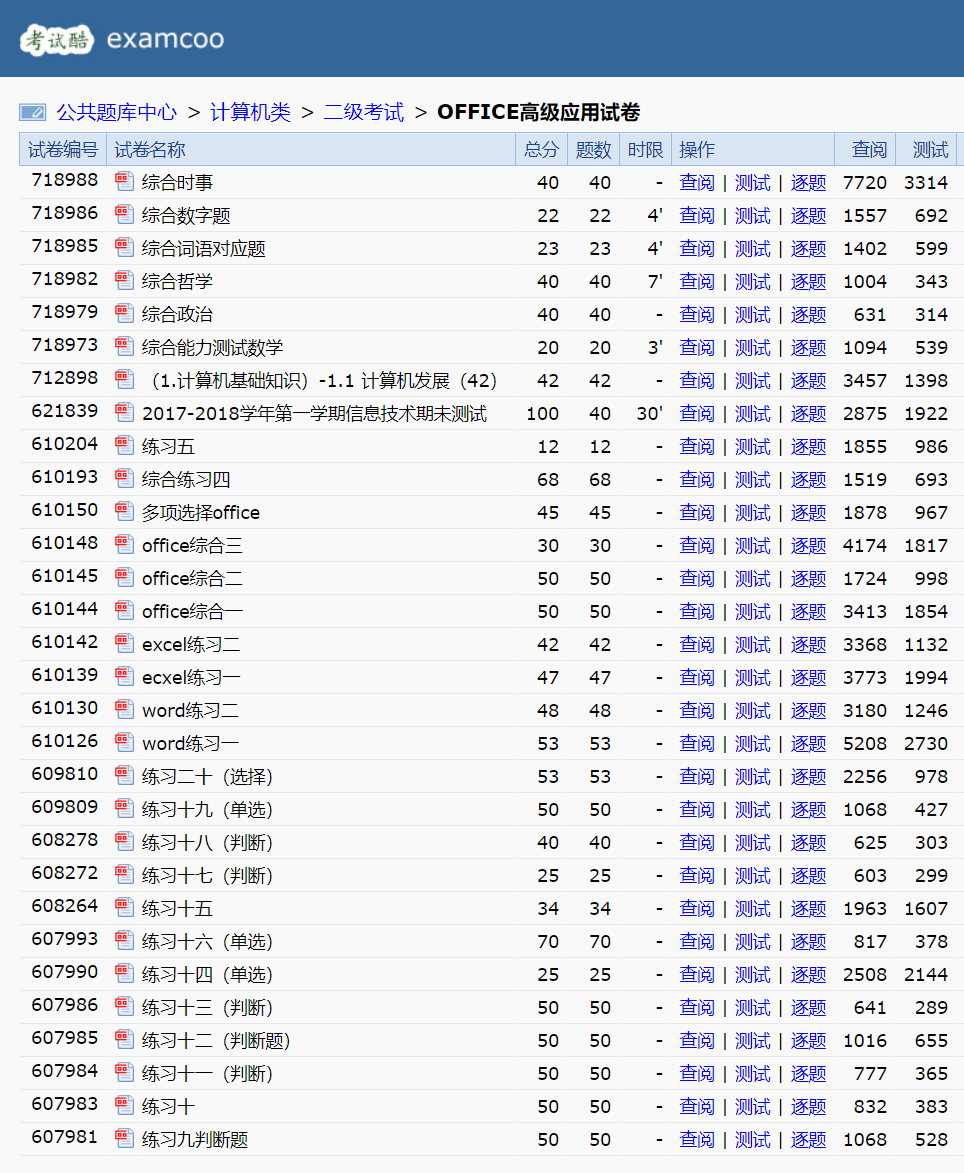
Task: Open the 公共题库中心 breadcrumb link
Action: coord(117,112)
